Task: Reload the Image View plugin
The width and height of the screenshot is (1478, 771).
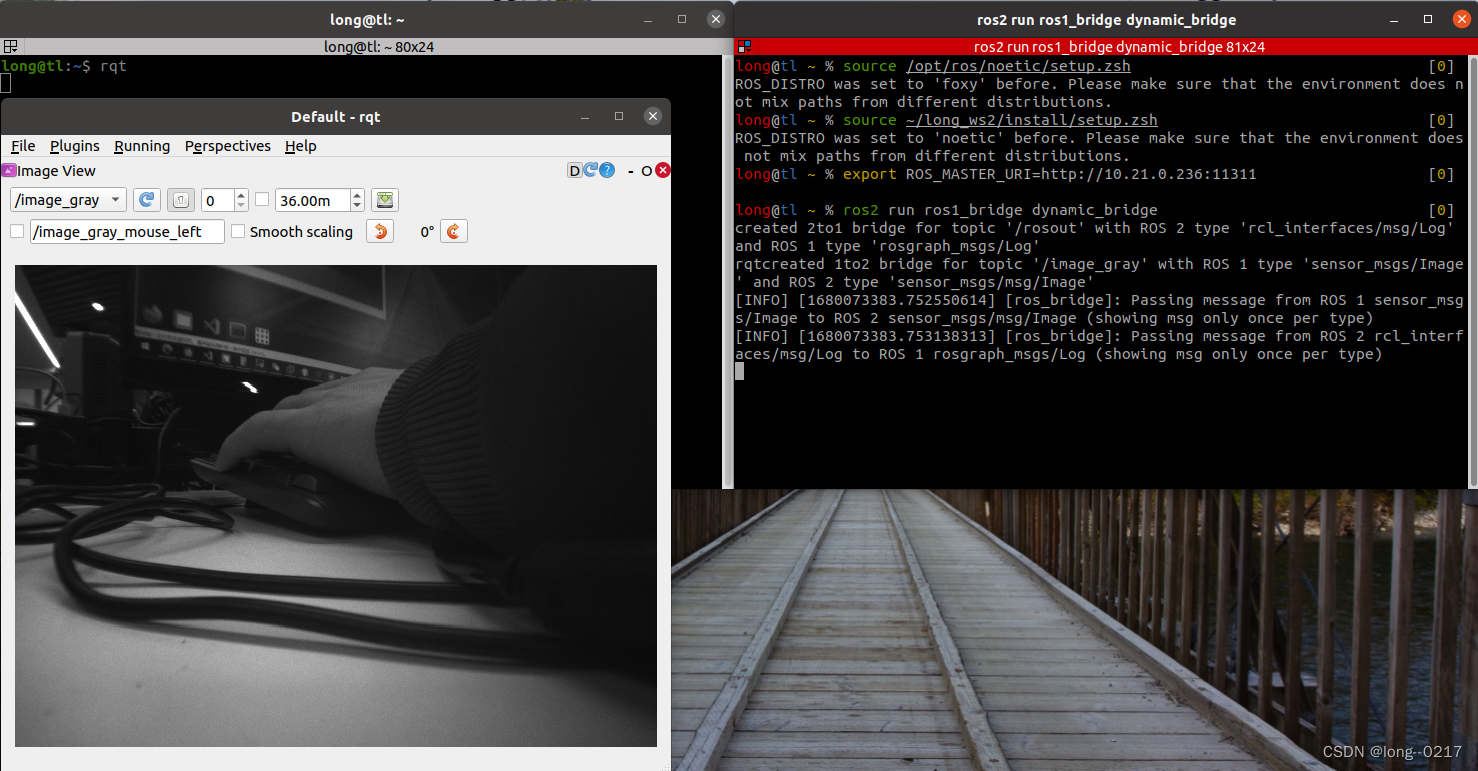Action: coord(590,170)
